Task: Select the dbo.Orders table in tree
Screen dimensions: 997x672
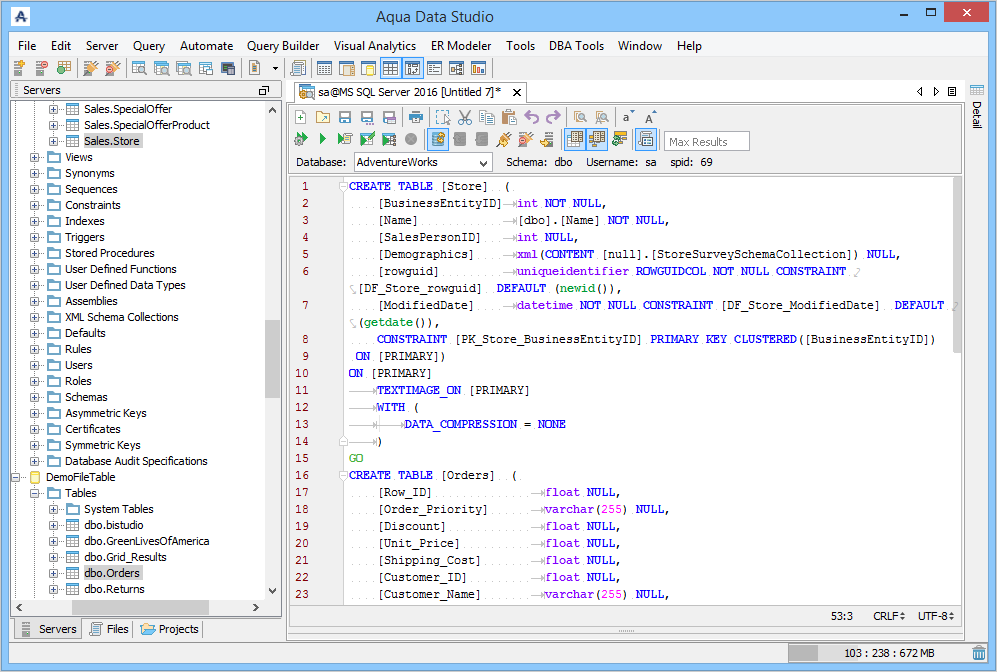Action: tap(112, 573)
